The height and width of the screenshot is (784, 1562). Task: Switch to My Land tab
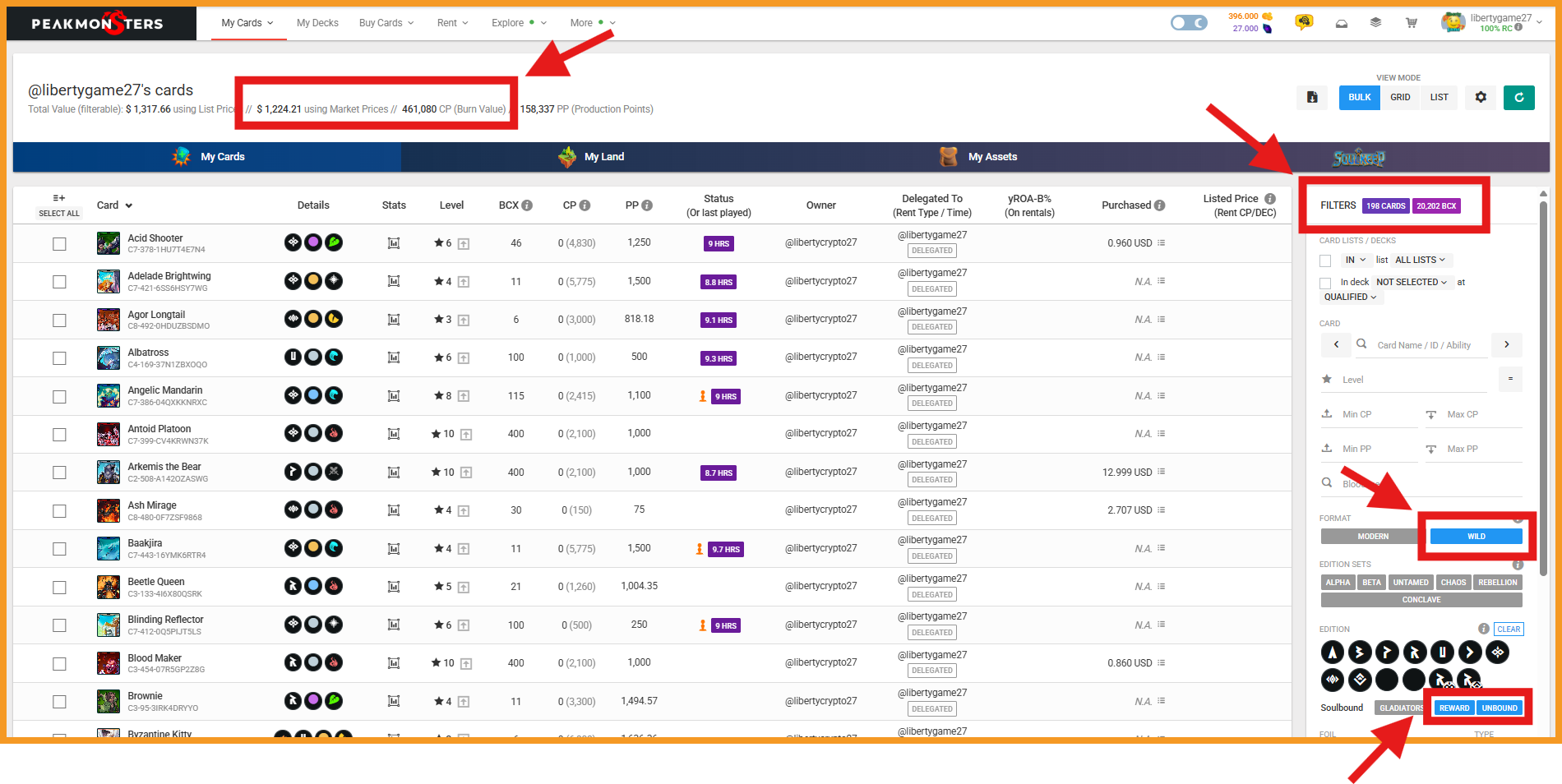coord(592,157)
